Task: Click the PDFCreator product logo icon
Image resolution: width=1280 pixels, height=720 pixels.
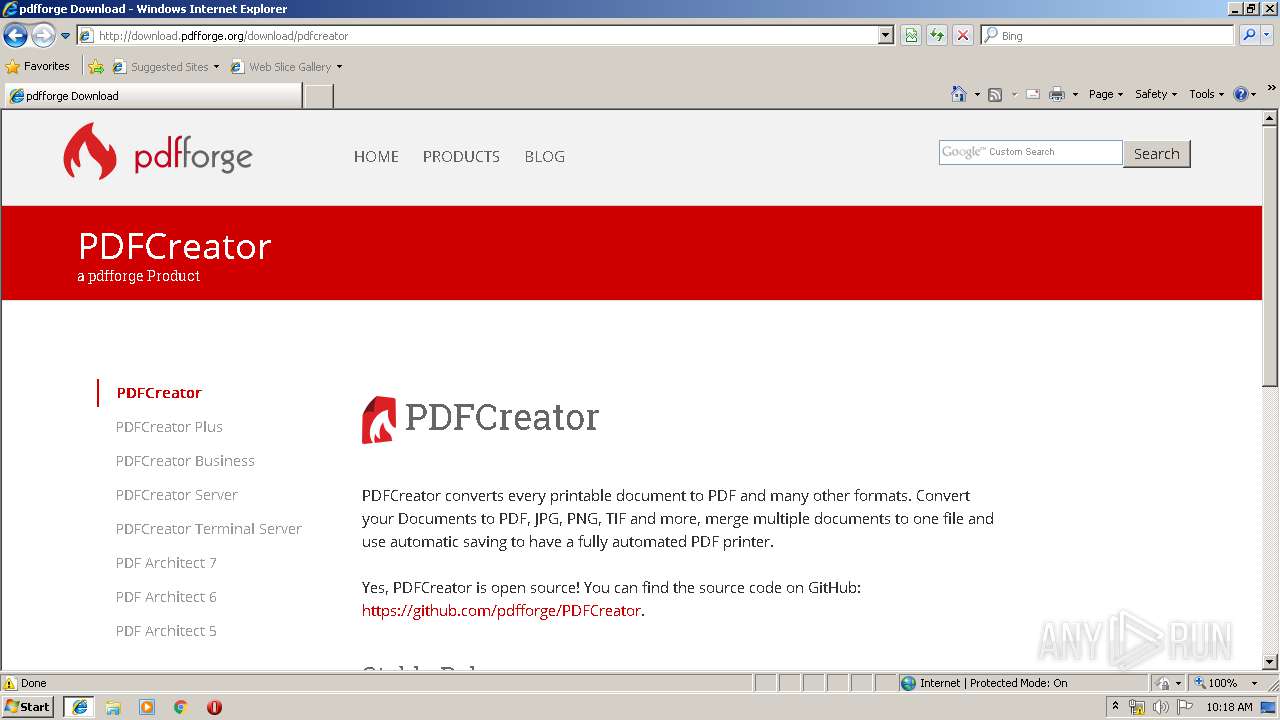Action: [379, 419]
